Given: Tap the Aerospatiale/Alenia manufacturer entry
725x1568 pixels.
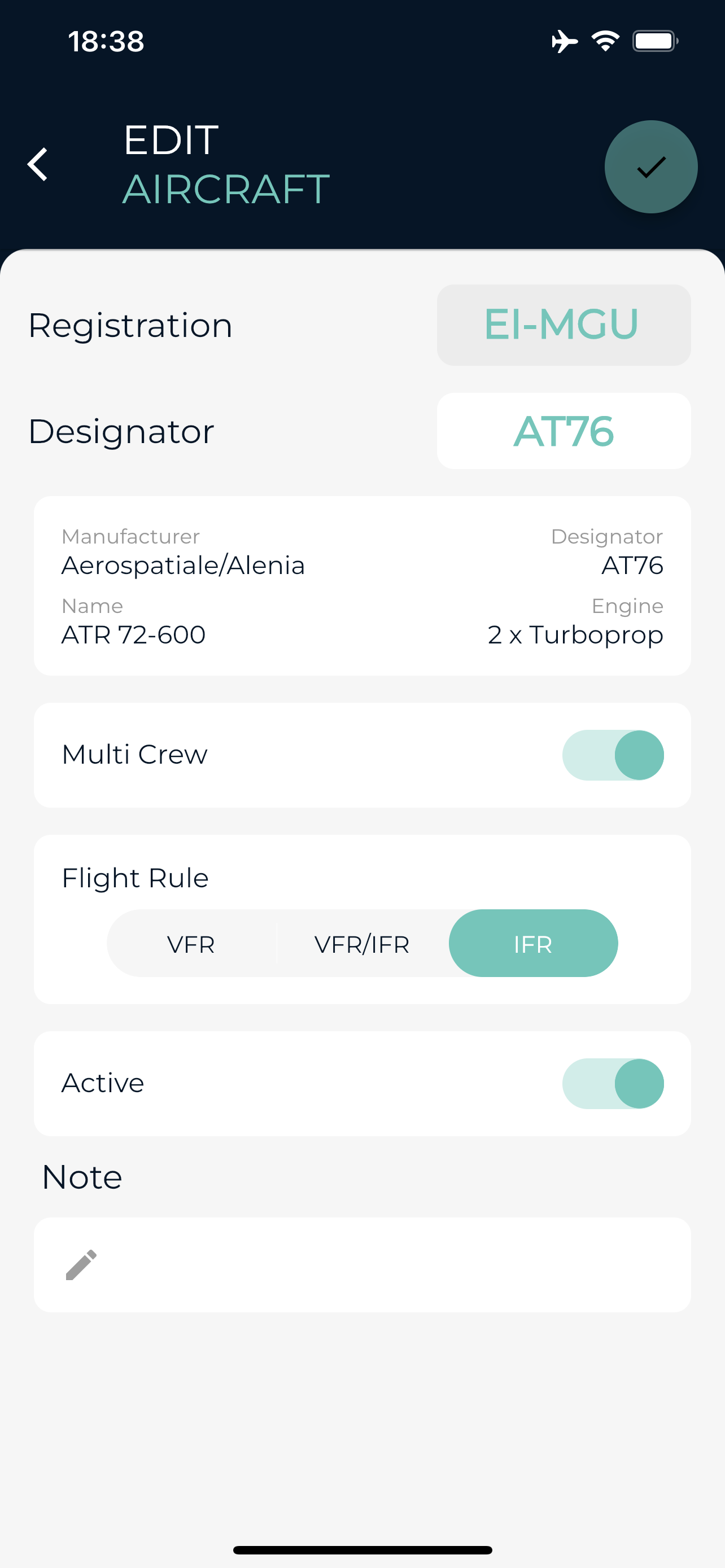Looking at the screenshot, I should point(184,566).
